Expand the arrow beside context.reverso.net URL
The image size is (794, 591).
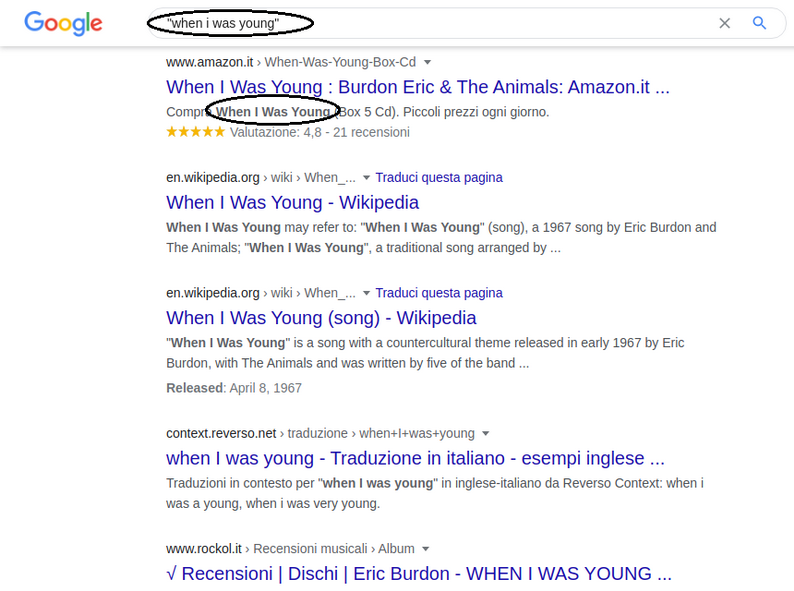click(486, 434)
